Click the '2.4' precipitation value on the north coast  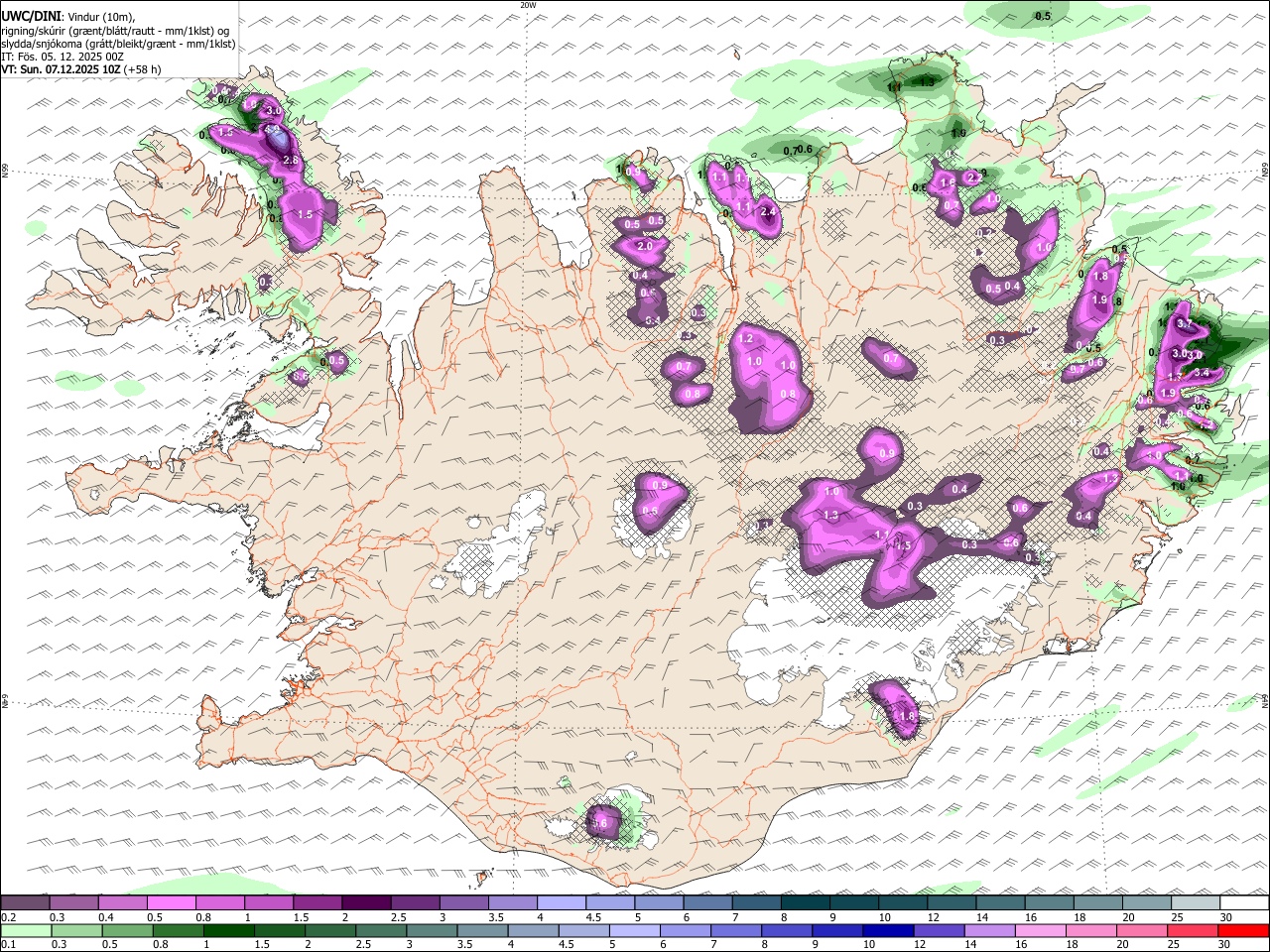point(767,211)
